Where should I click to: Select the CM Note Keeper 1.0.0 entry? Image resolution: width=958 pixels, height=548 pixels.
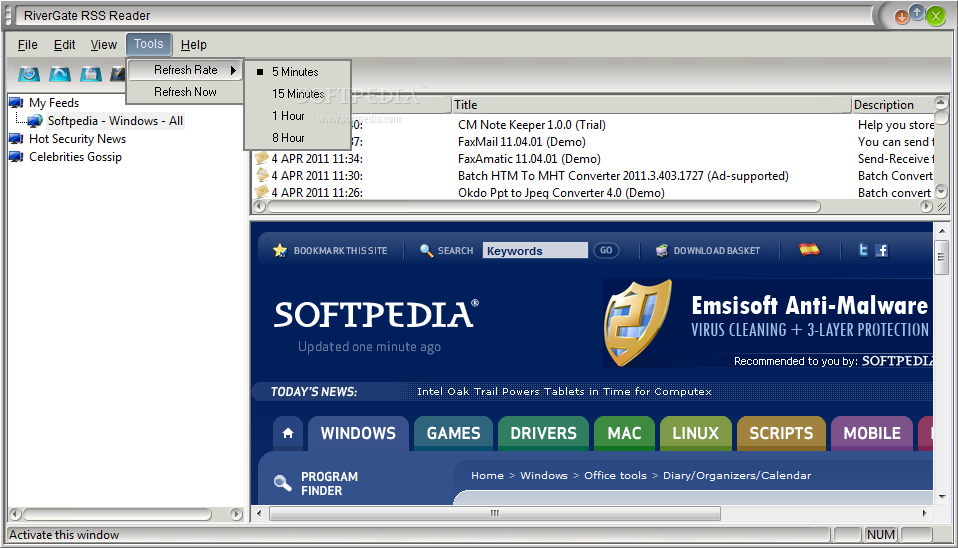(x=532, y=125)
